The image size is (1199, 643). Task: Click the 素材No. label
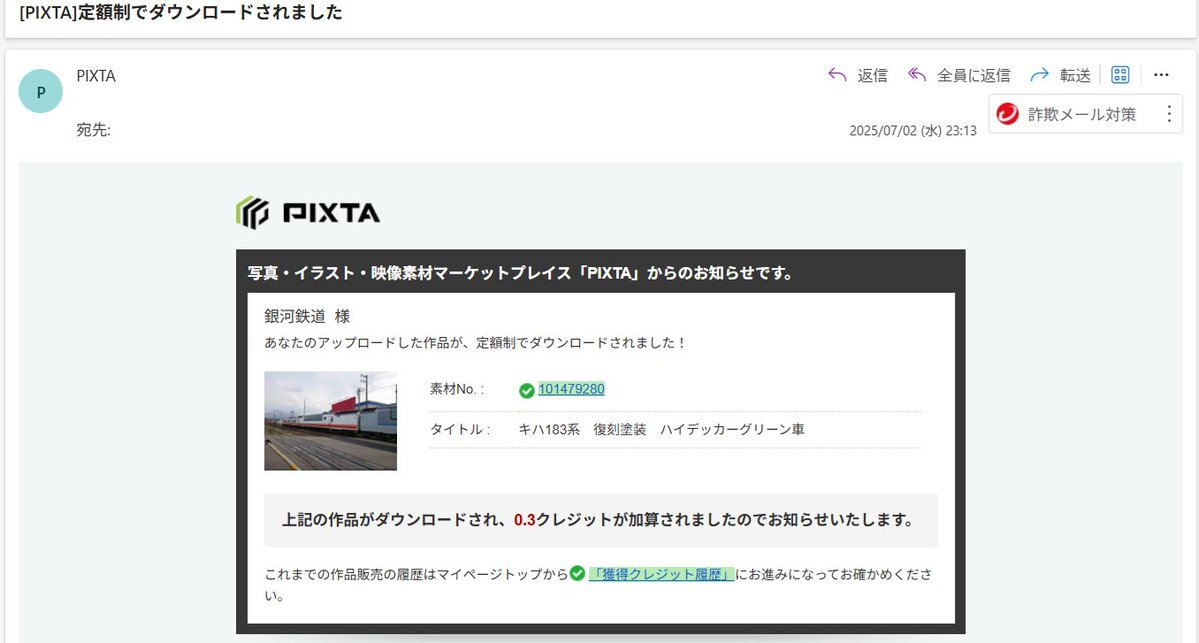click(x=457, y=389)
